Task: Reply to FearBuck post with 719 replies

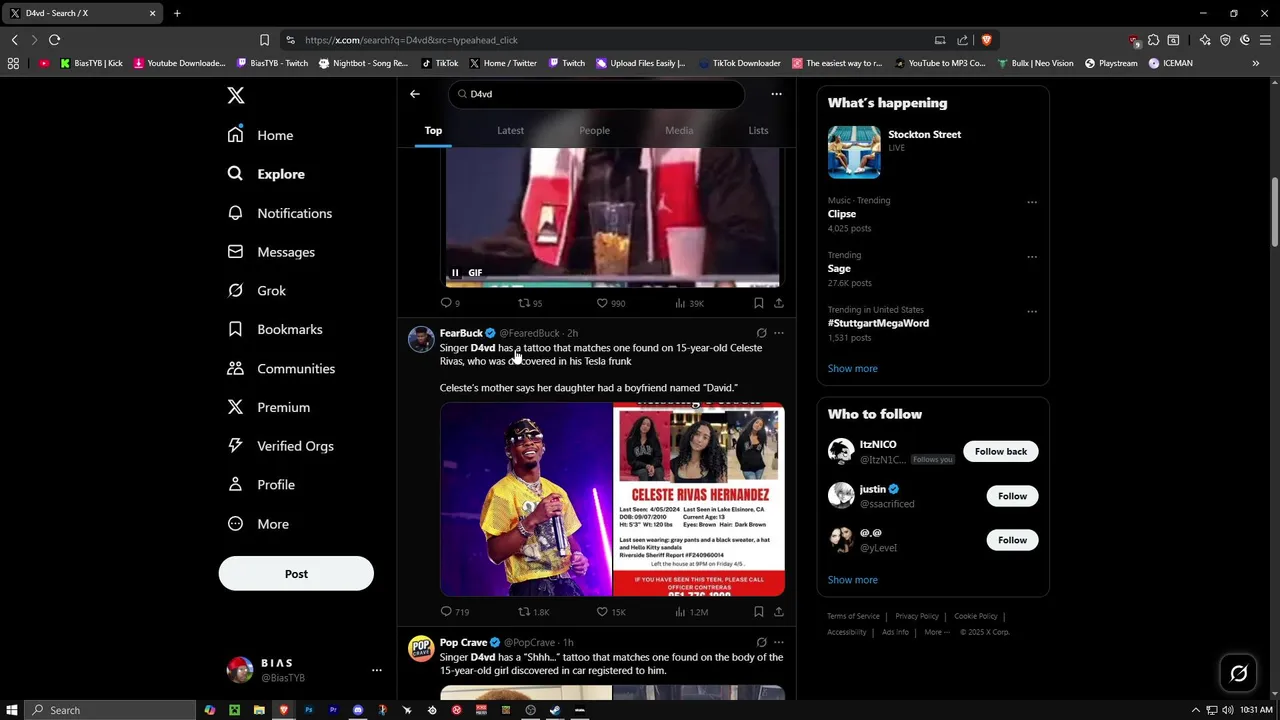Action: tap(454, 612)
